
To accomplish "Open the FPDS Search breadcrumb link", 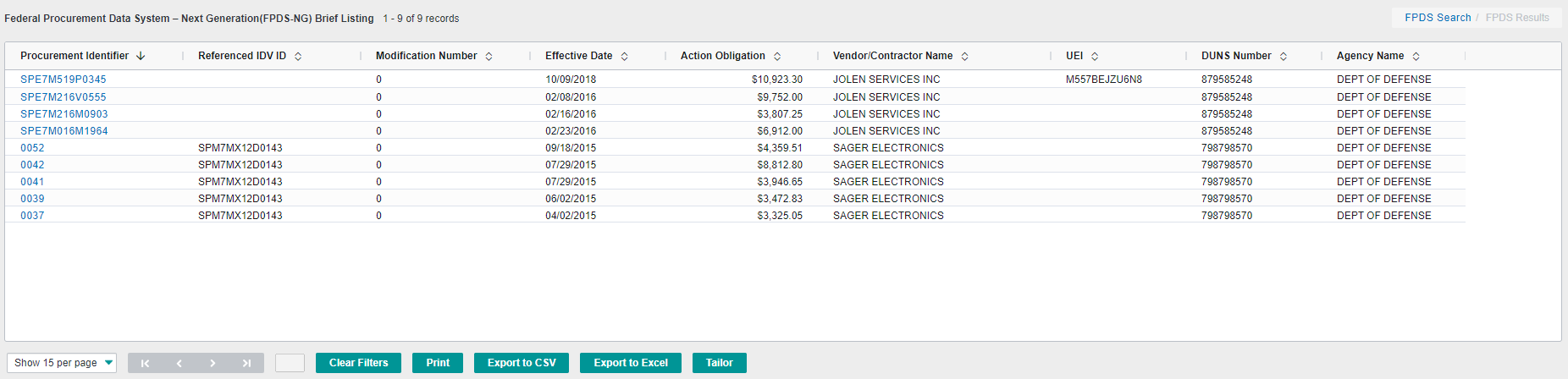I will click(x=1438, y=18).
